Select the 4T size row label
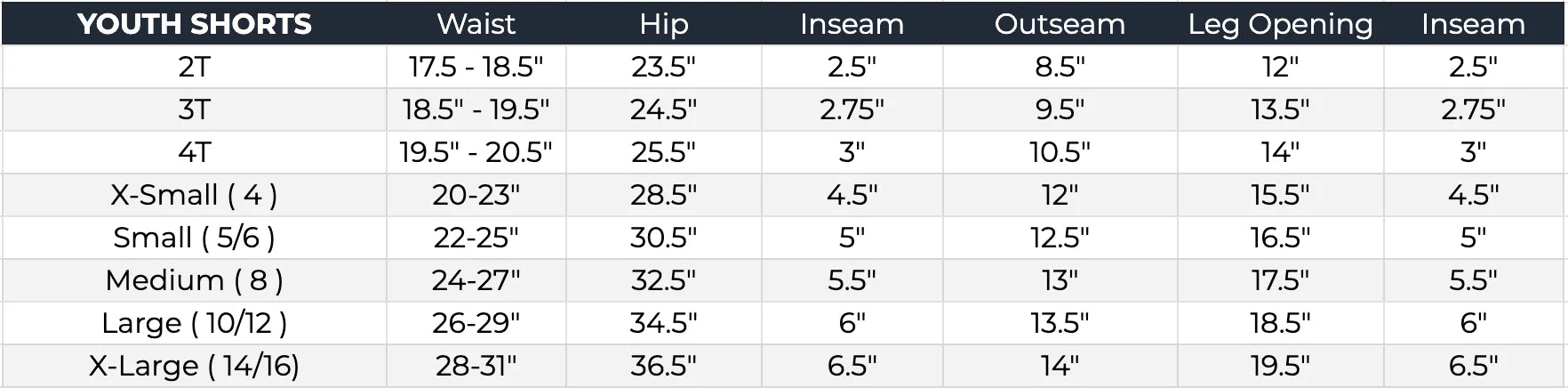This screenshot has height=388, width=1568. point(194,152)
